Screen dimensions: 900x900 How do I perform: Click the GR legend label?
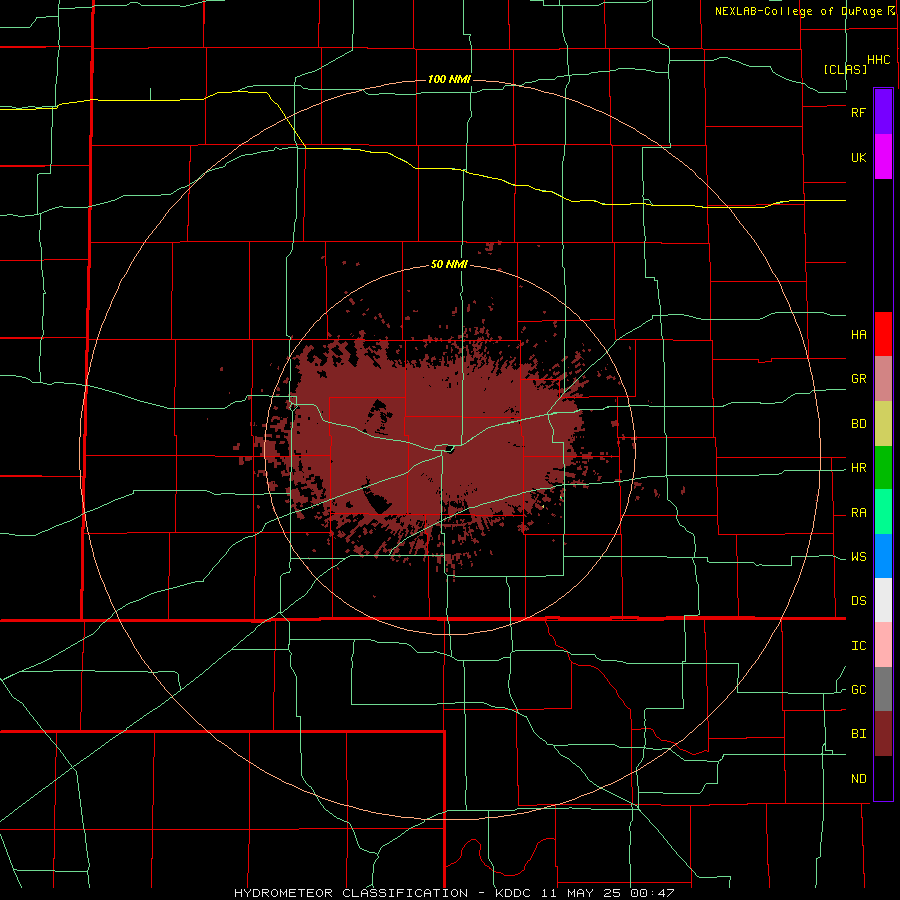[858, 379]
